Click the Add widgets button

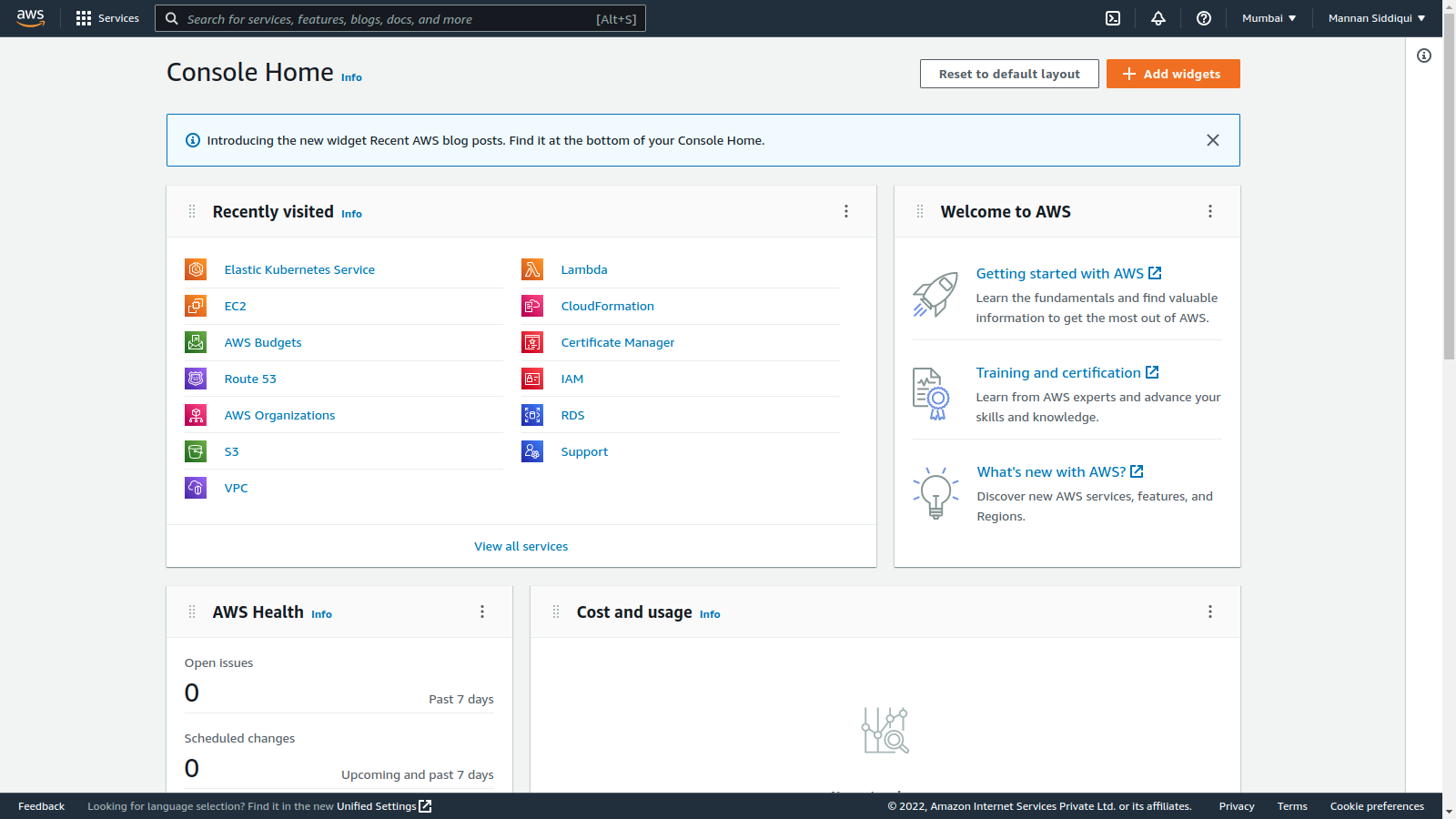tap(1173, 74)
